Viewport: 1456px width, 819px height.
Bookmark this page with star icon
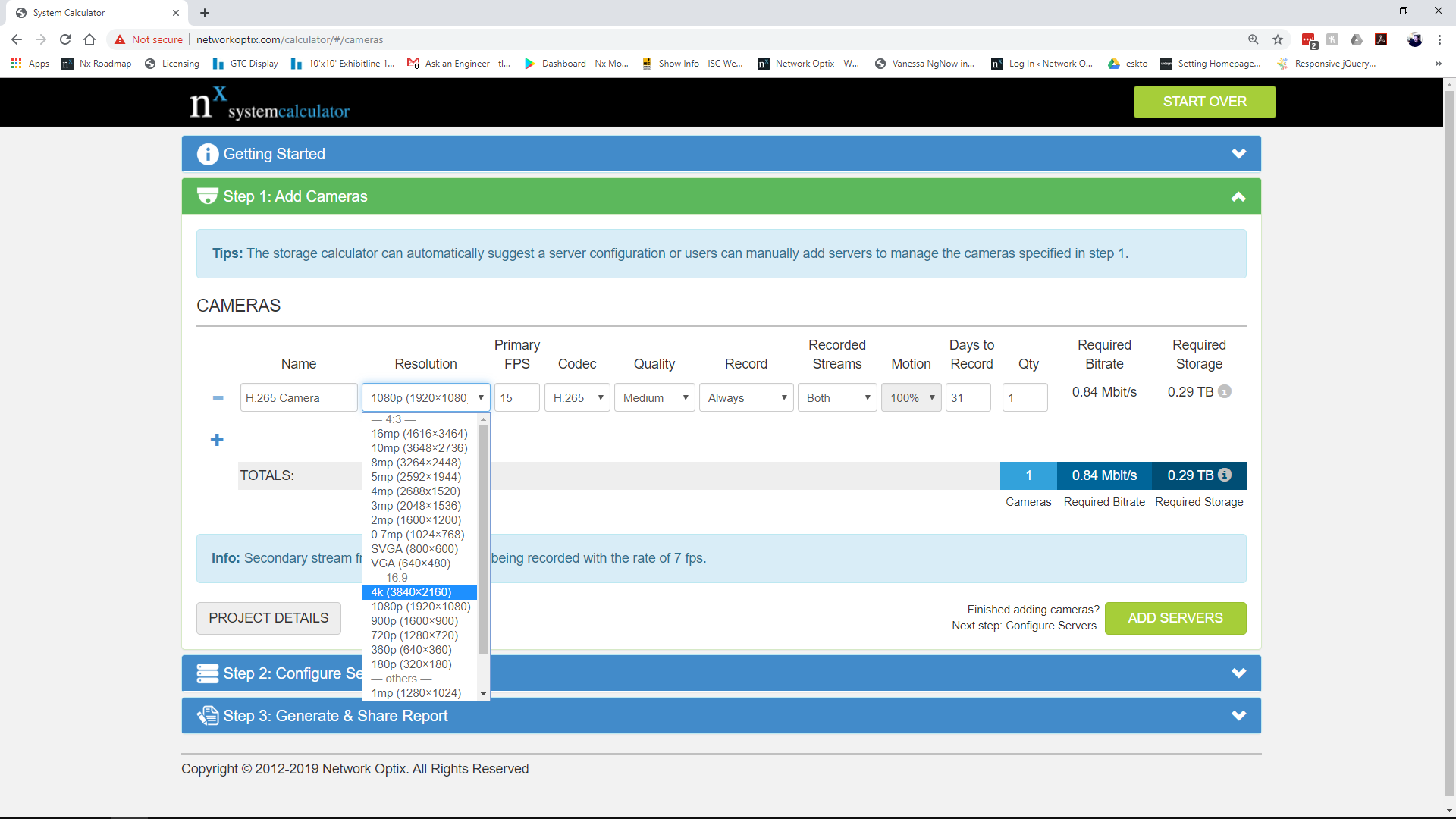coord(1278,39)
